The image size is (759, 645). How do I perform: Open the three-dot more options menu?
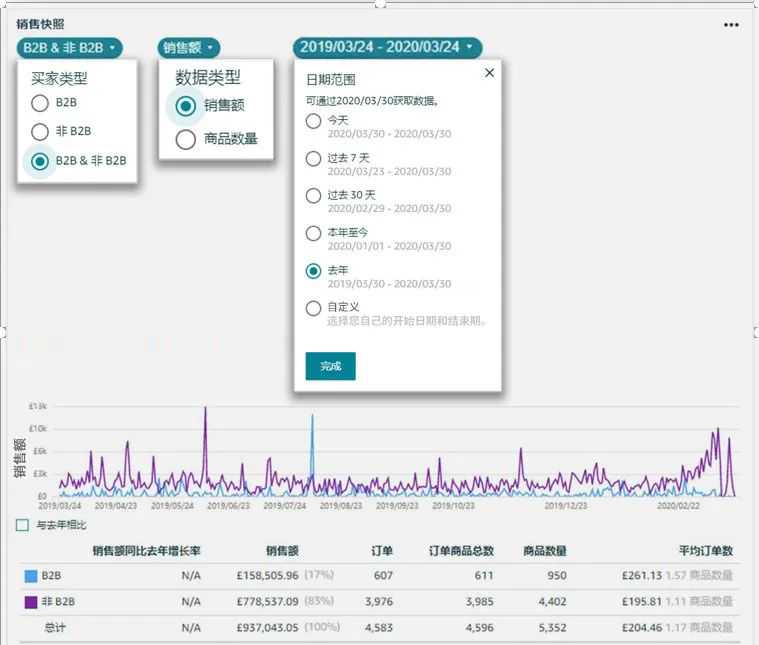click(731, 25)
